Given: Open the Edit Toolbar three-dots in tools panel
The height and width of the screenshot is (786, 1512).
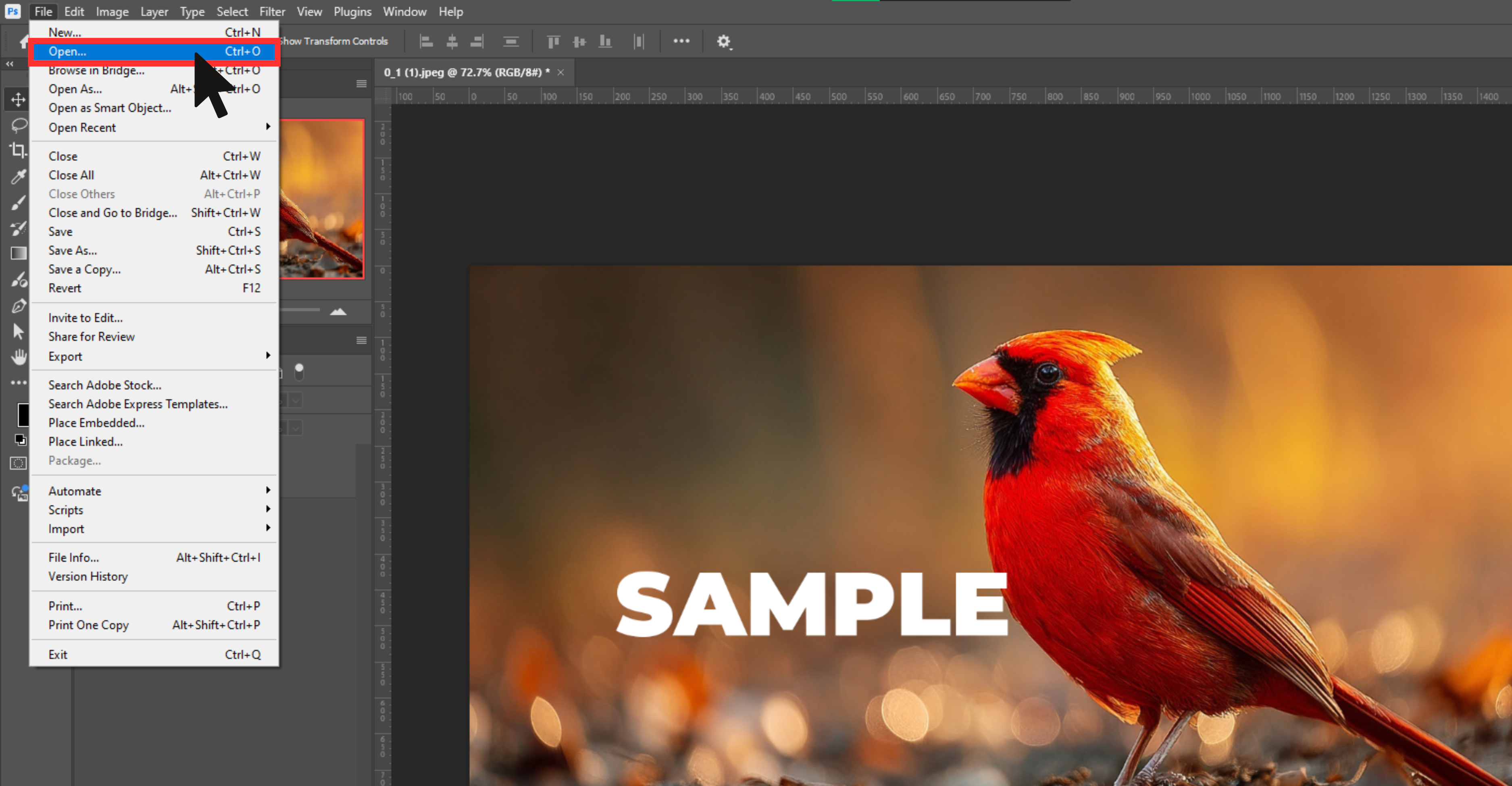Looking at the screenshot, I should coord(18,383).
